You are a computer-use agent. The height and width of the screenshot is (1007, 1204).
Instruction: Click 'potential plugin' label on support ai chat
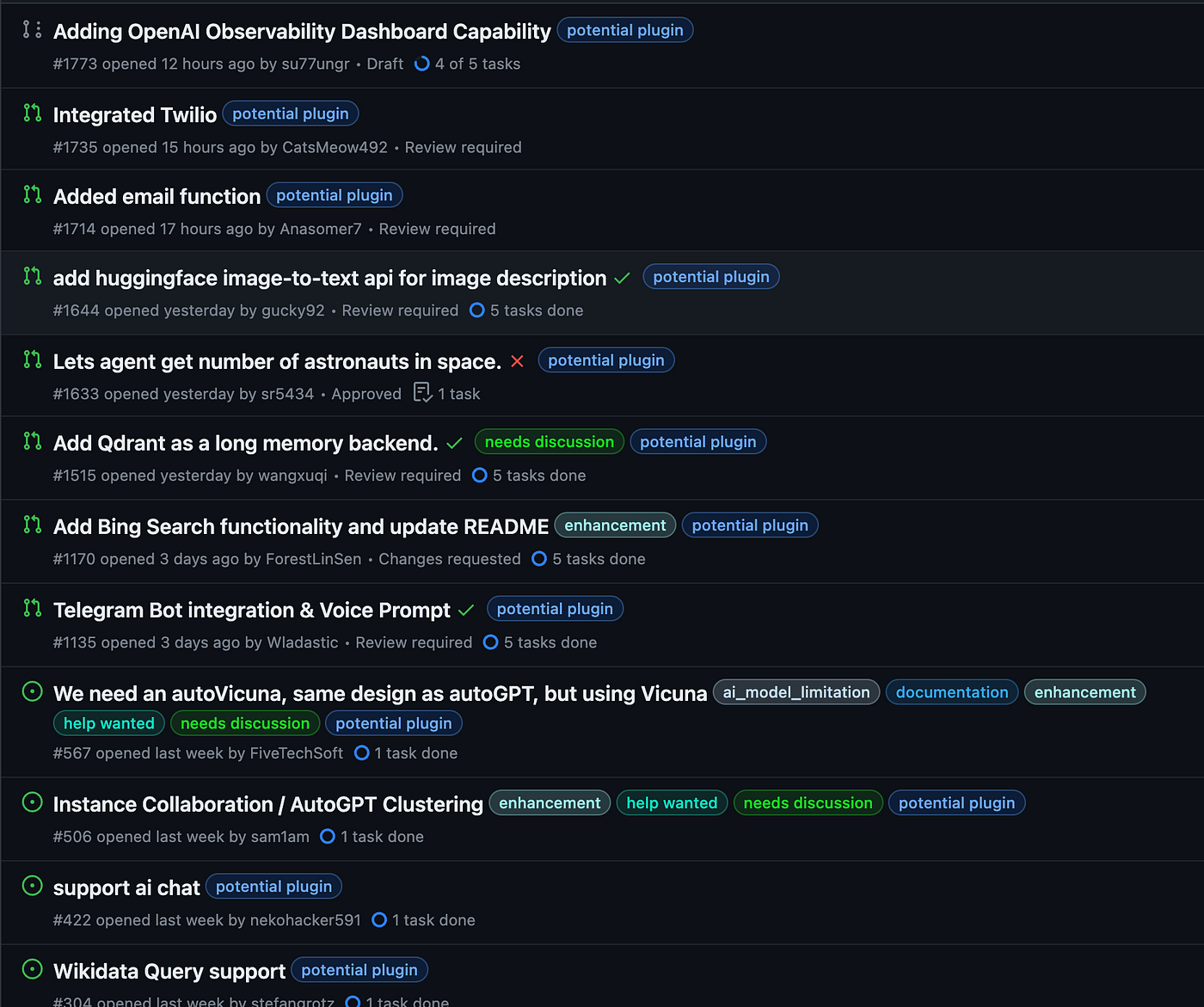(273, 887)
